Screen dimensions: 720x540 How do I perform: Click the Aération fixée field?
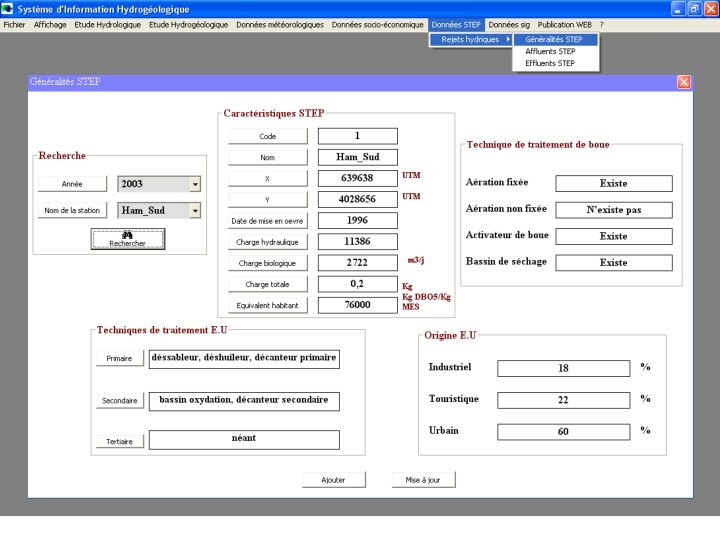pyautogui.click(x=614, y=183)
